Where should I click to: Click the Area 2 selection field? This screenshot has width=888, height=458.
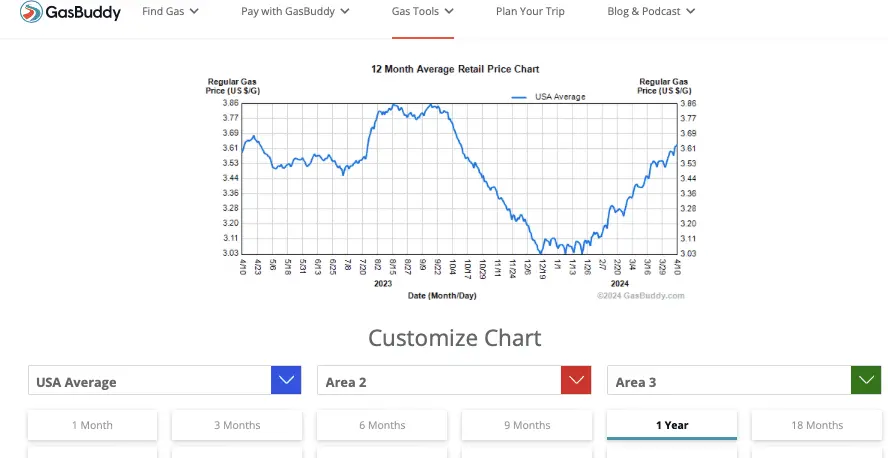440,381
